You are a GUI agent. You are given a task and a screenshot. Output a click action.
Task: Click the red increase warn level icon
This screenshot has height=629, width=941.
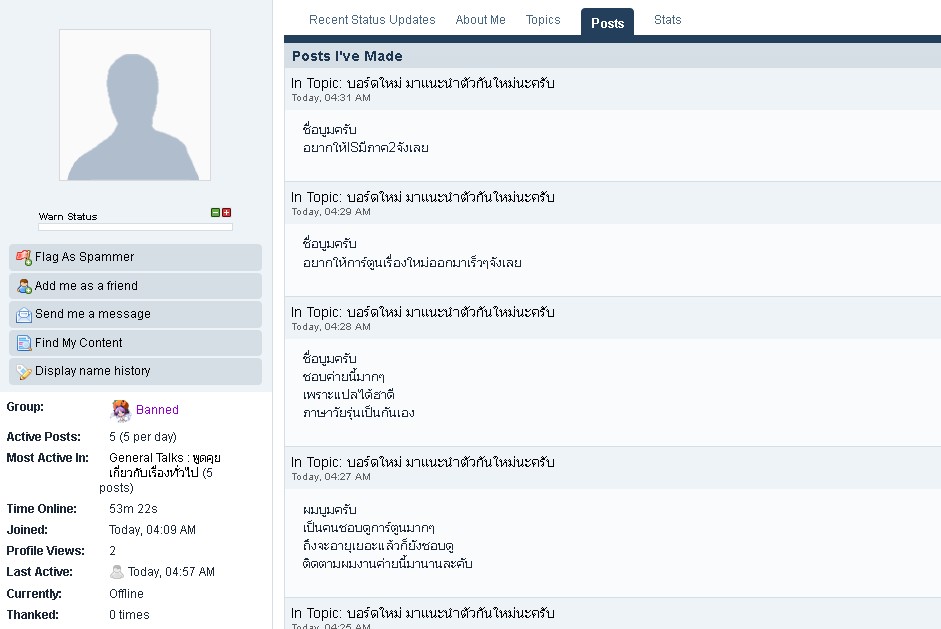[x=227, y=213]
